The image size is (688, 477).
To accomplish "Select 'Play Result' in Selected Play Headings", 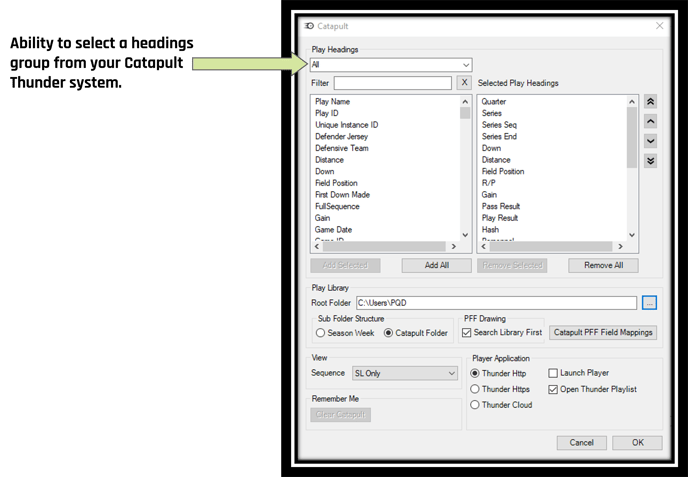I will pyautogui.click(x=500, y=218).
